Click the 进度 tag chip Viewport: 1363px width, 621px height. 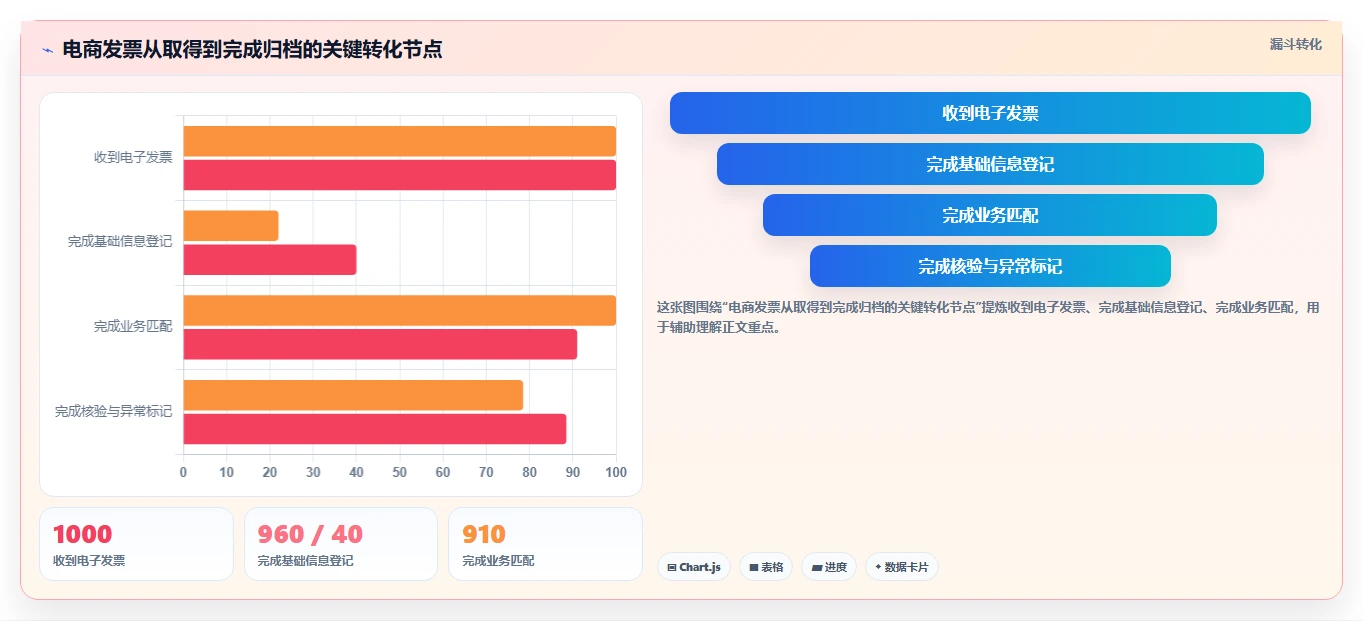click(829, 567)
